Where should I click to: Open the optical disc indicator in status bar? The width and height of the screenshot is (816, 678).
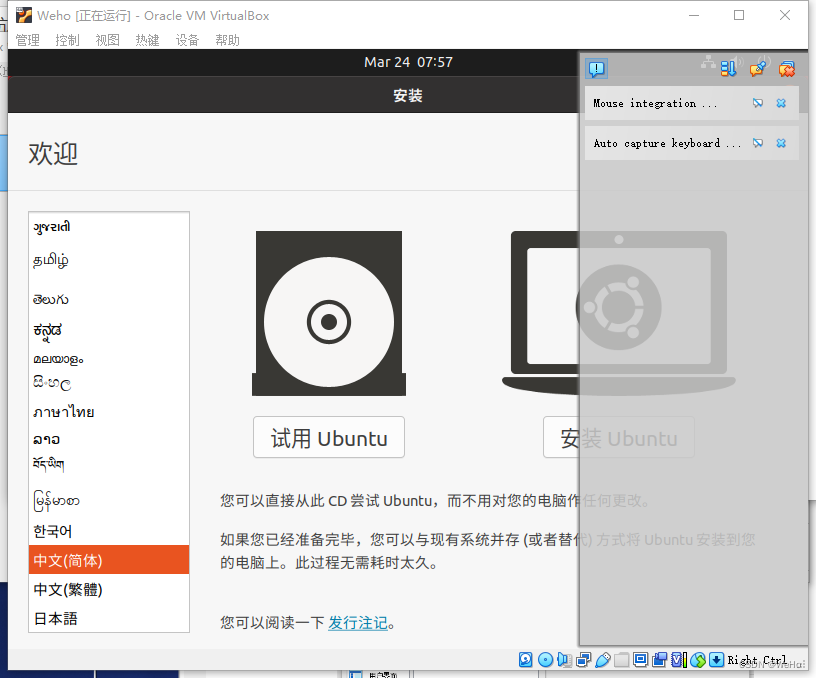545,660
